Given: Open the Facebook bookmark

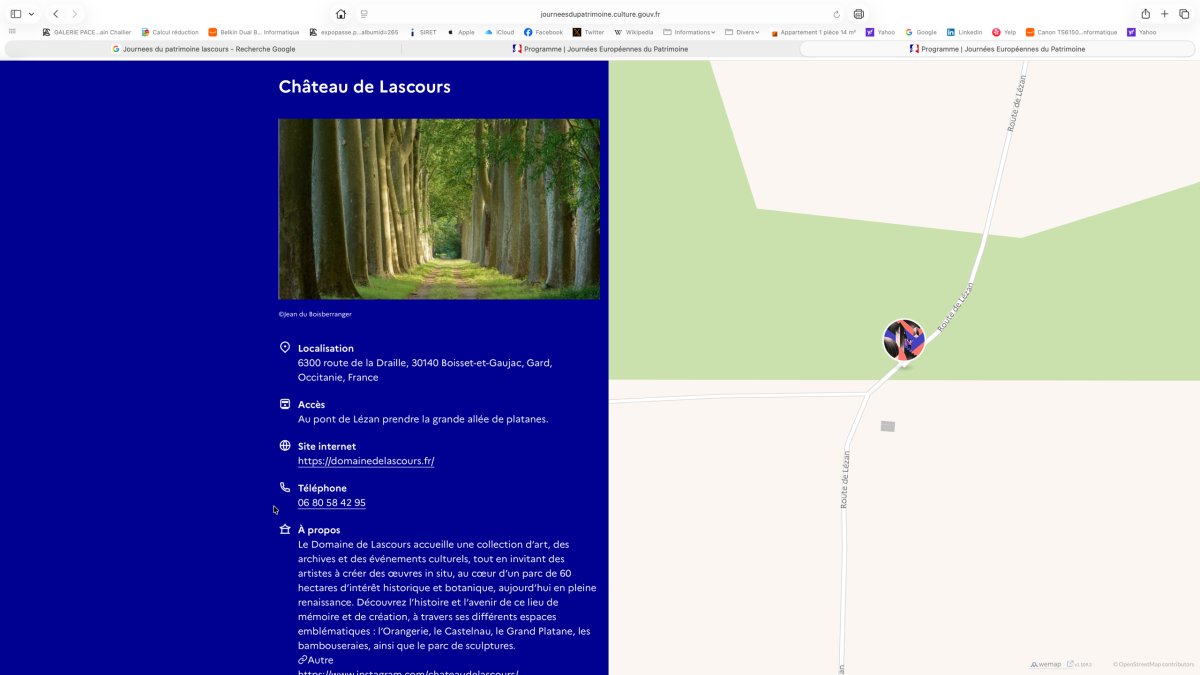Looking at the screenshot, I should [543, 32].
